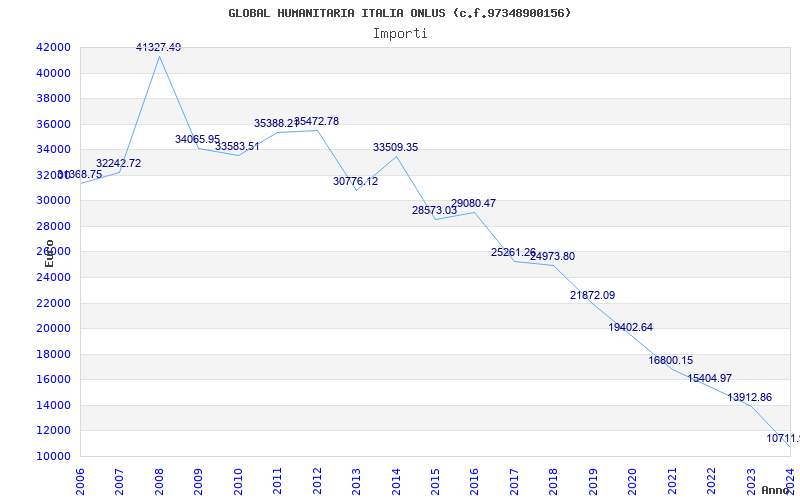Click the 2011 x-axis year label

click(278, 481)
